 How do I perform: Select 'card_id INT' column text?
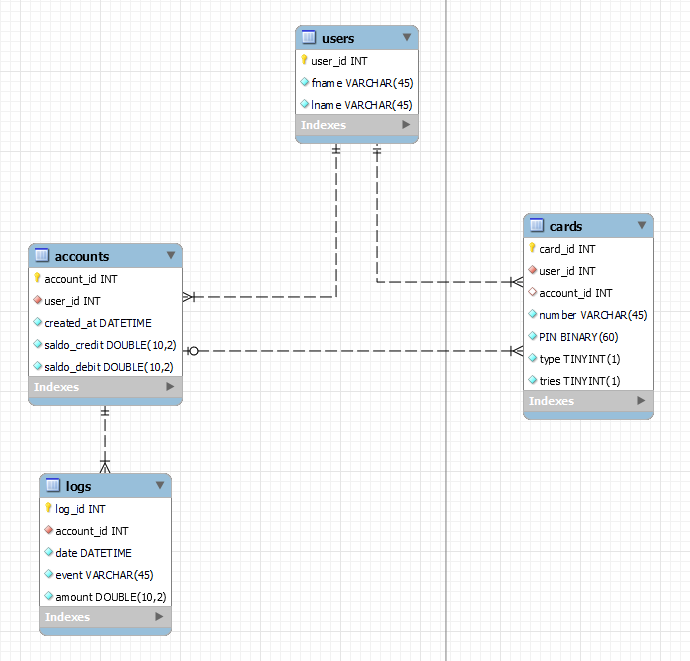click(567, 249)
